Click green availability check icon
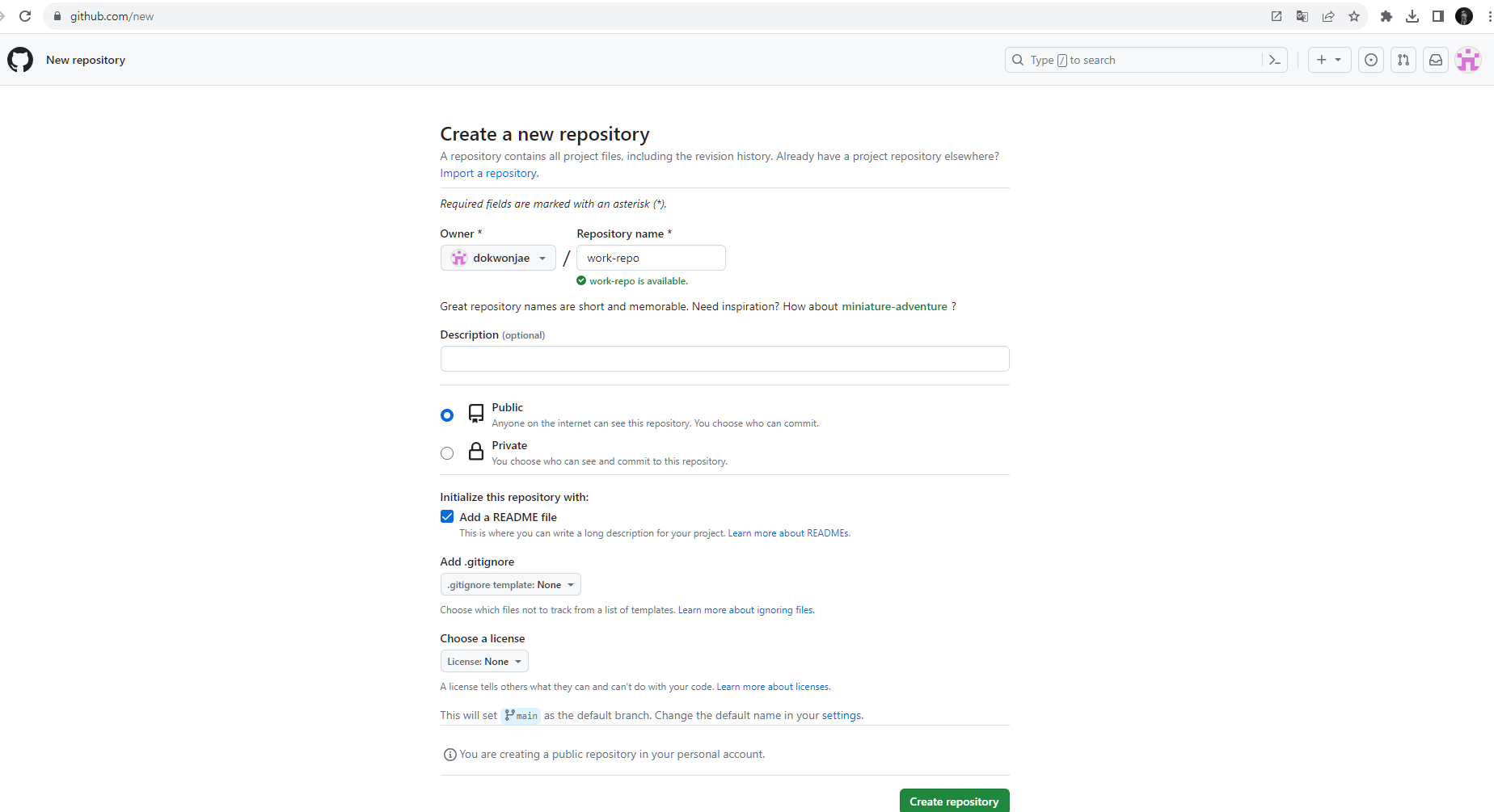Viewport: 1494px width, 812px height. pyautogui.click(x=581, y=281)
